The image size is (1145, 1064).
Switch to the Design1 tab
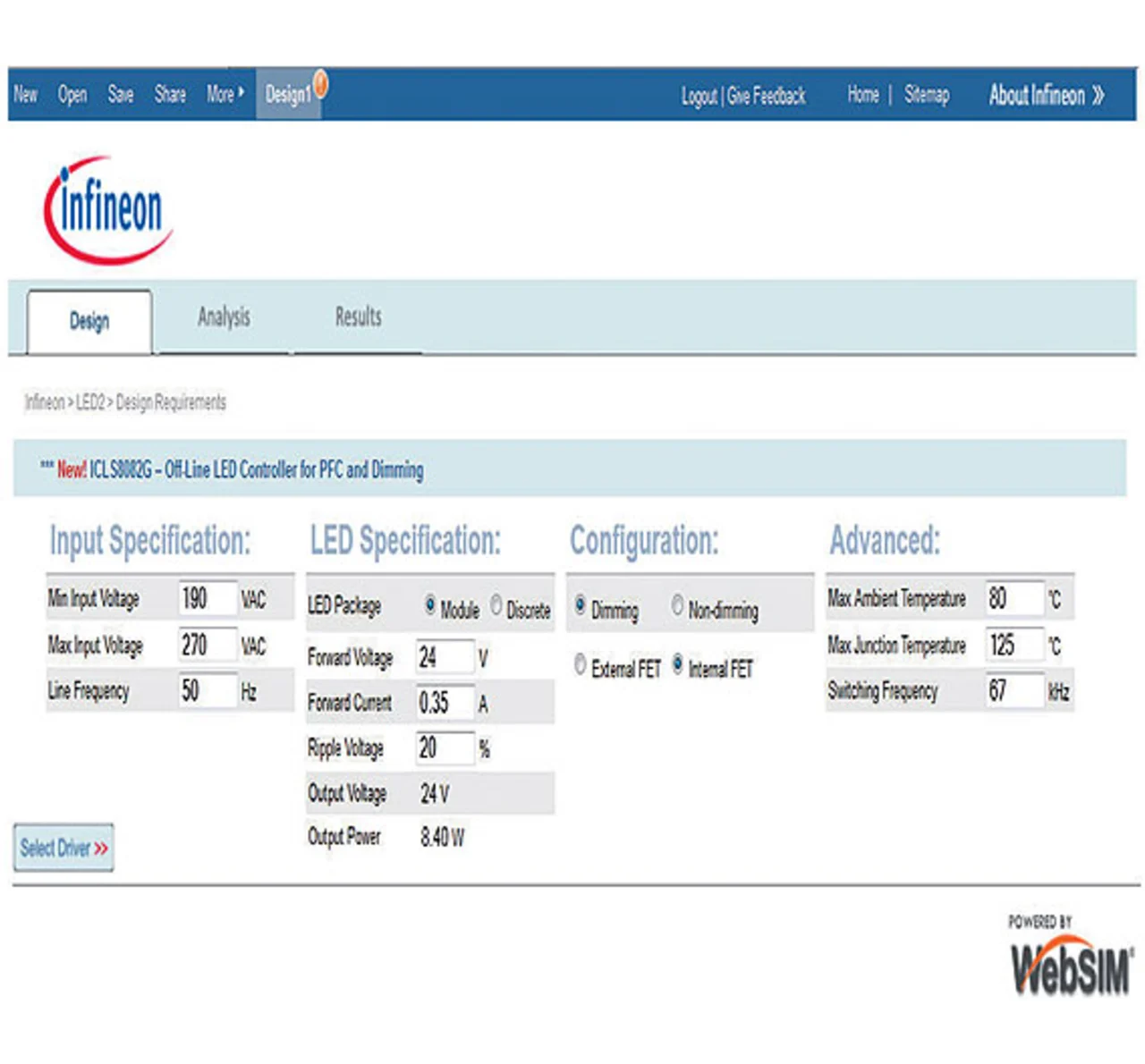coord(288,94)
